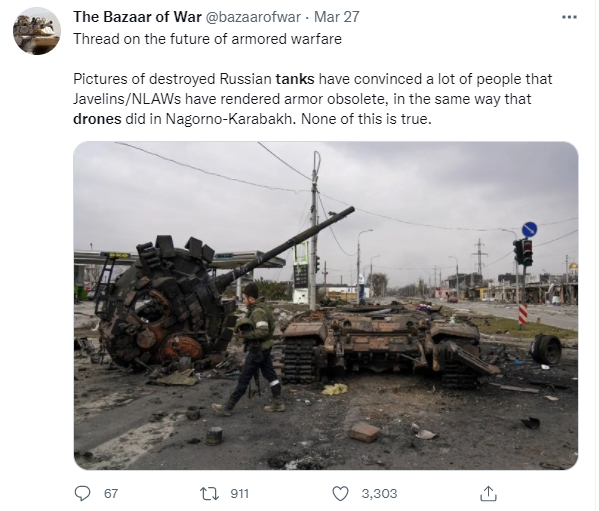
Task: Open The Bazaar of War profile avatar
Action: (x=37, y=31)
